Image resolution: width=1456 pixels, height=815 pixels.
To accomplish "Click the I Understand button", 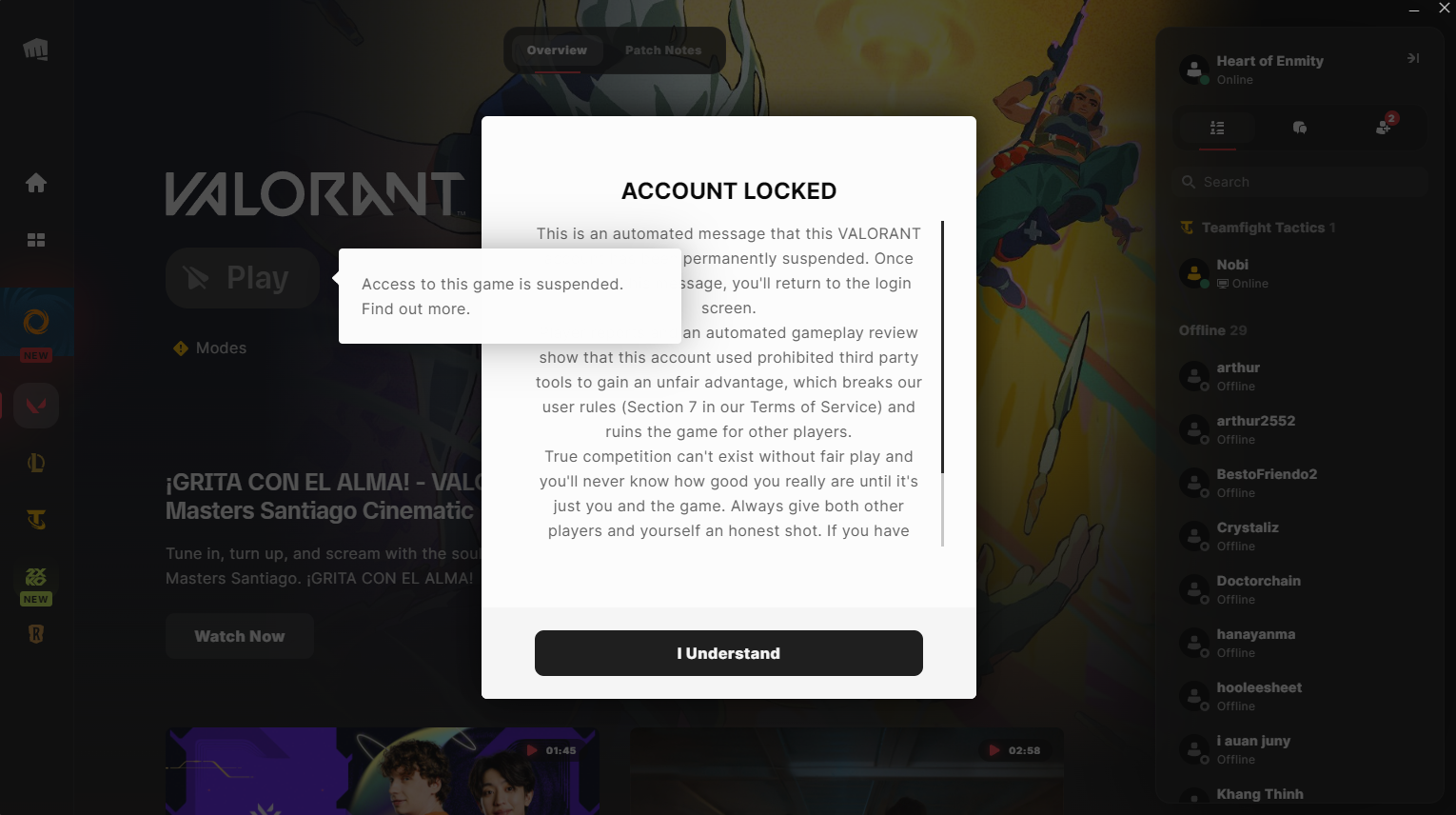I will click(x=729, y=653).
